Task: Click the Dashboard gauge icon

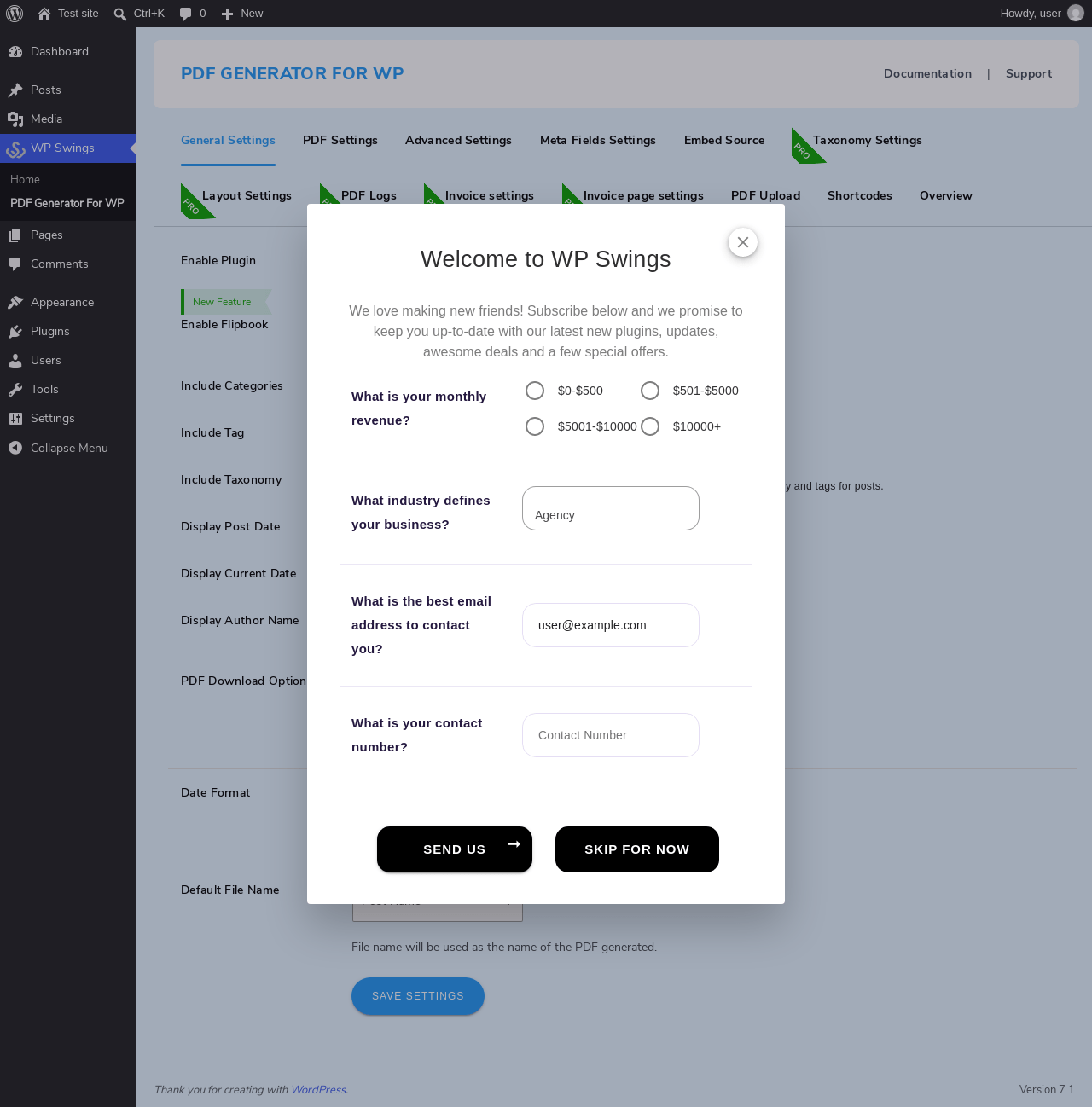Action: [x=15, y=52]
